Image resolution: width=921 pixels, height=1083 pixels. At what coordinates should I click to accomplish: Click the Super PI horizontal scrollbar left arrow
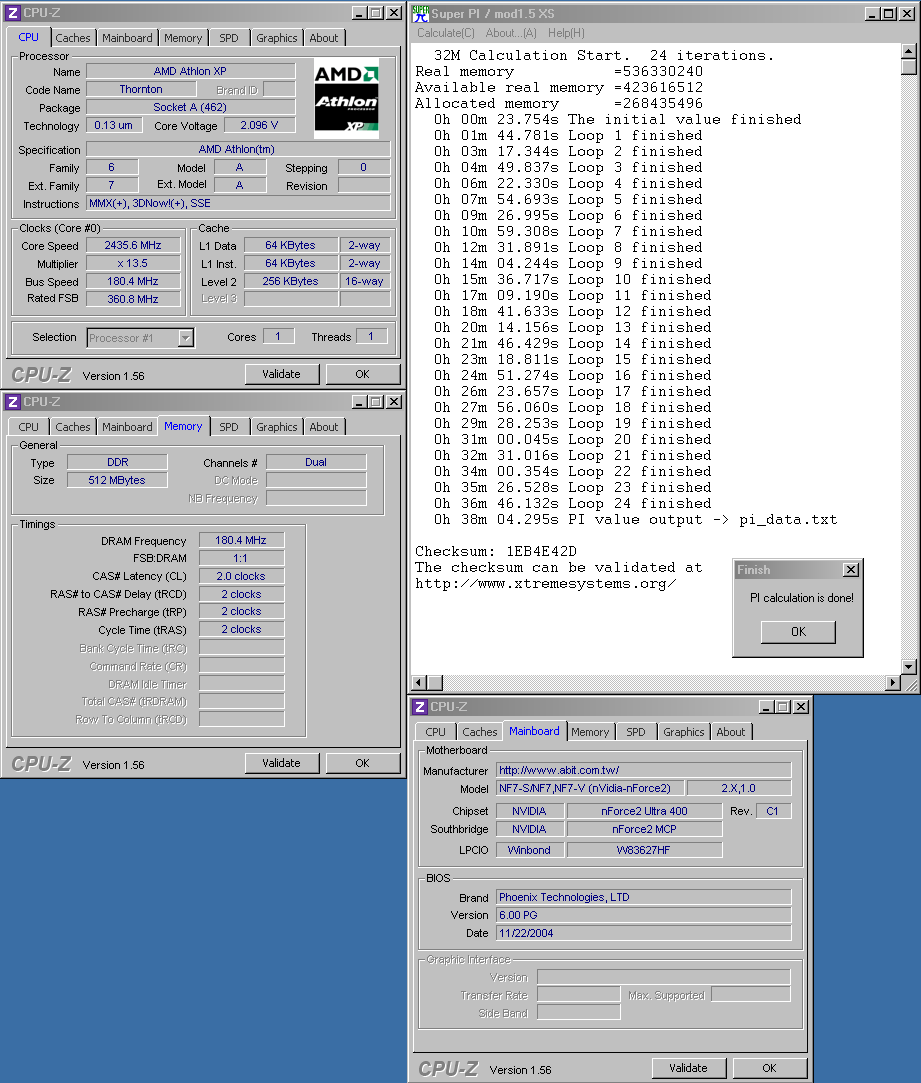click(x=419, y=682)
